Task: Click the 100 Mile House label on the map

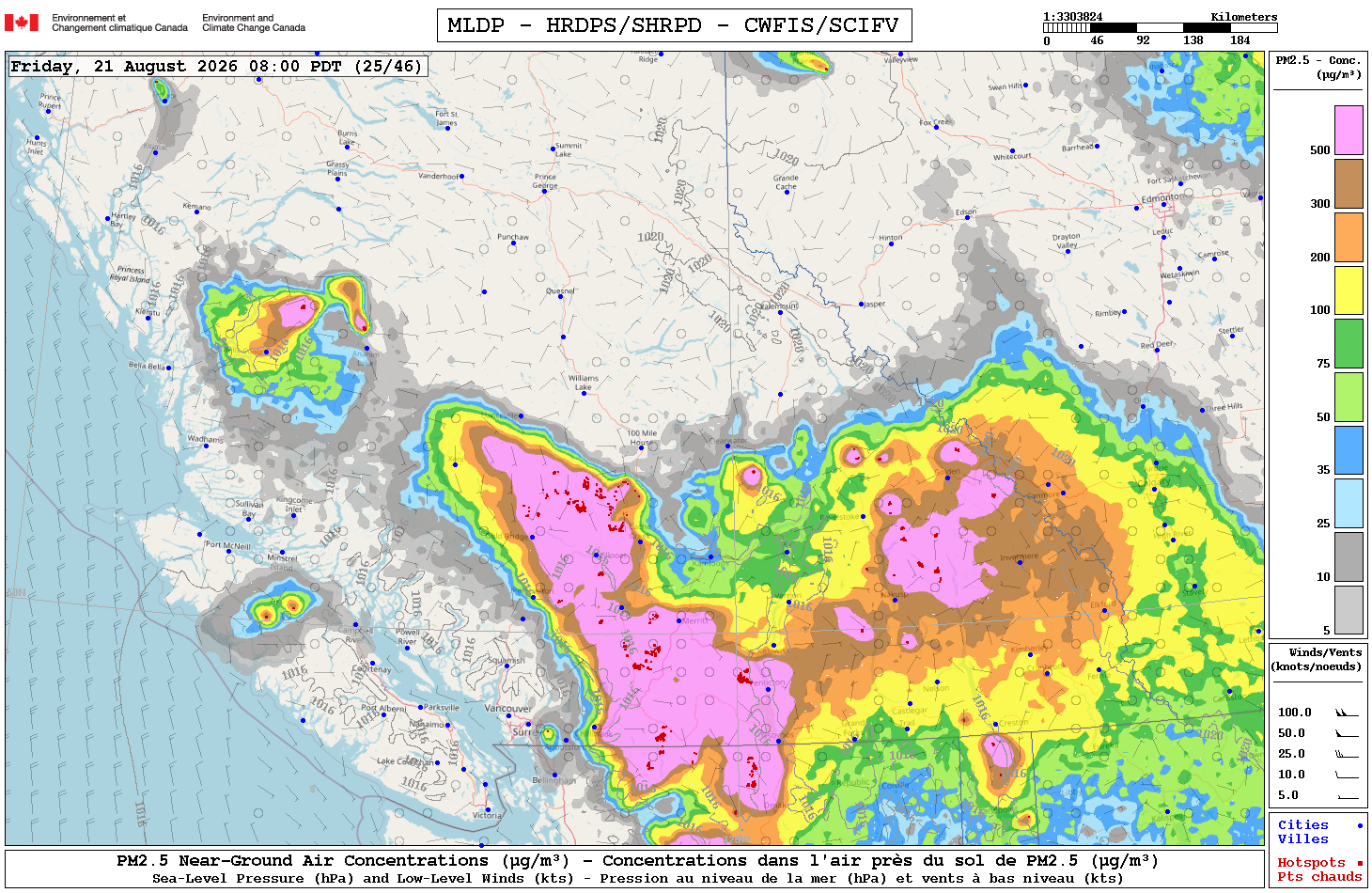Action: coord(643,438)
